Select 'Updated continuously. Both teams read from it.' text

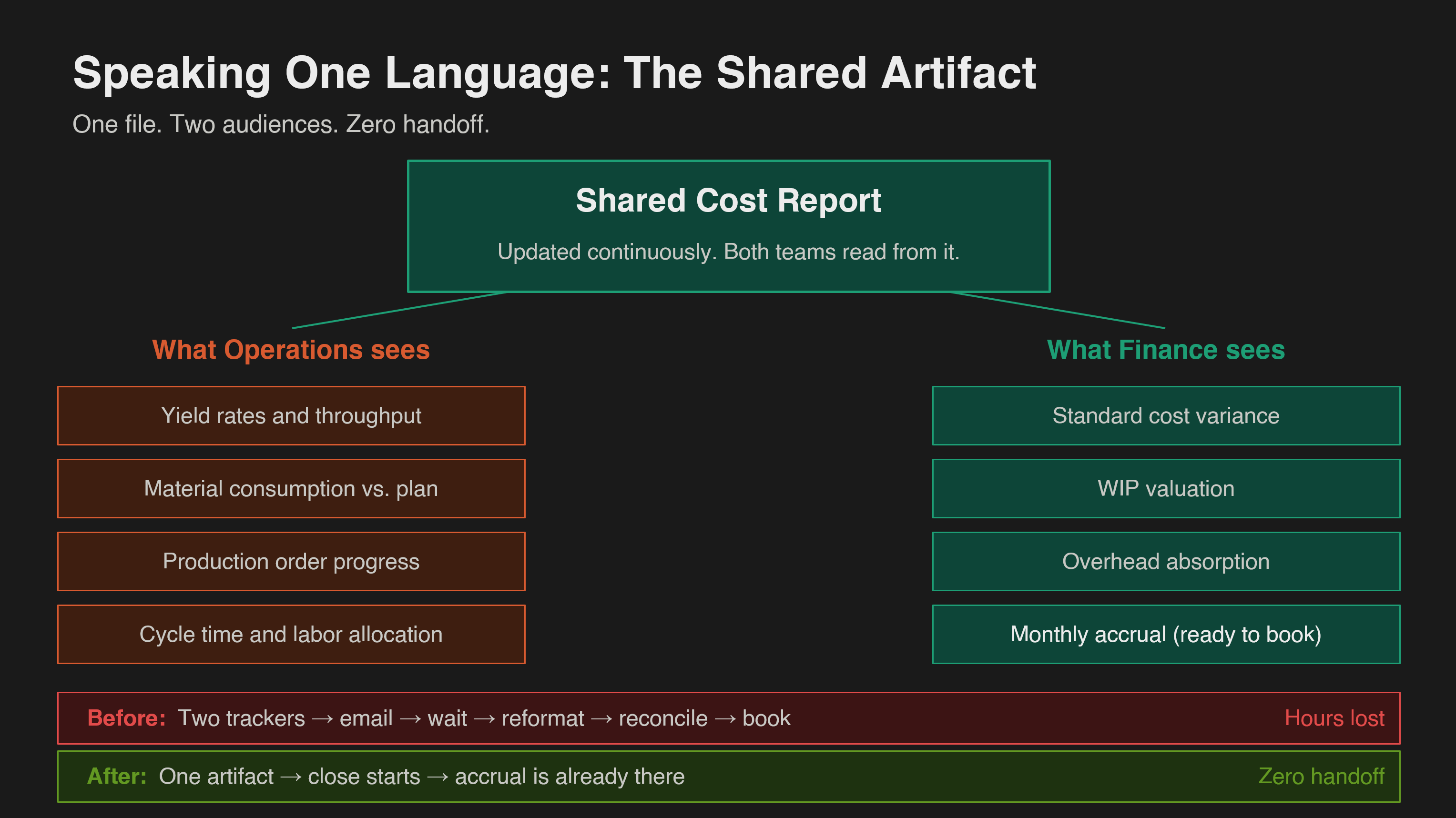point(728,252)
